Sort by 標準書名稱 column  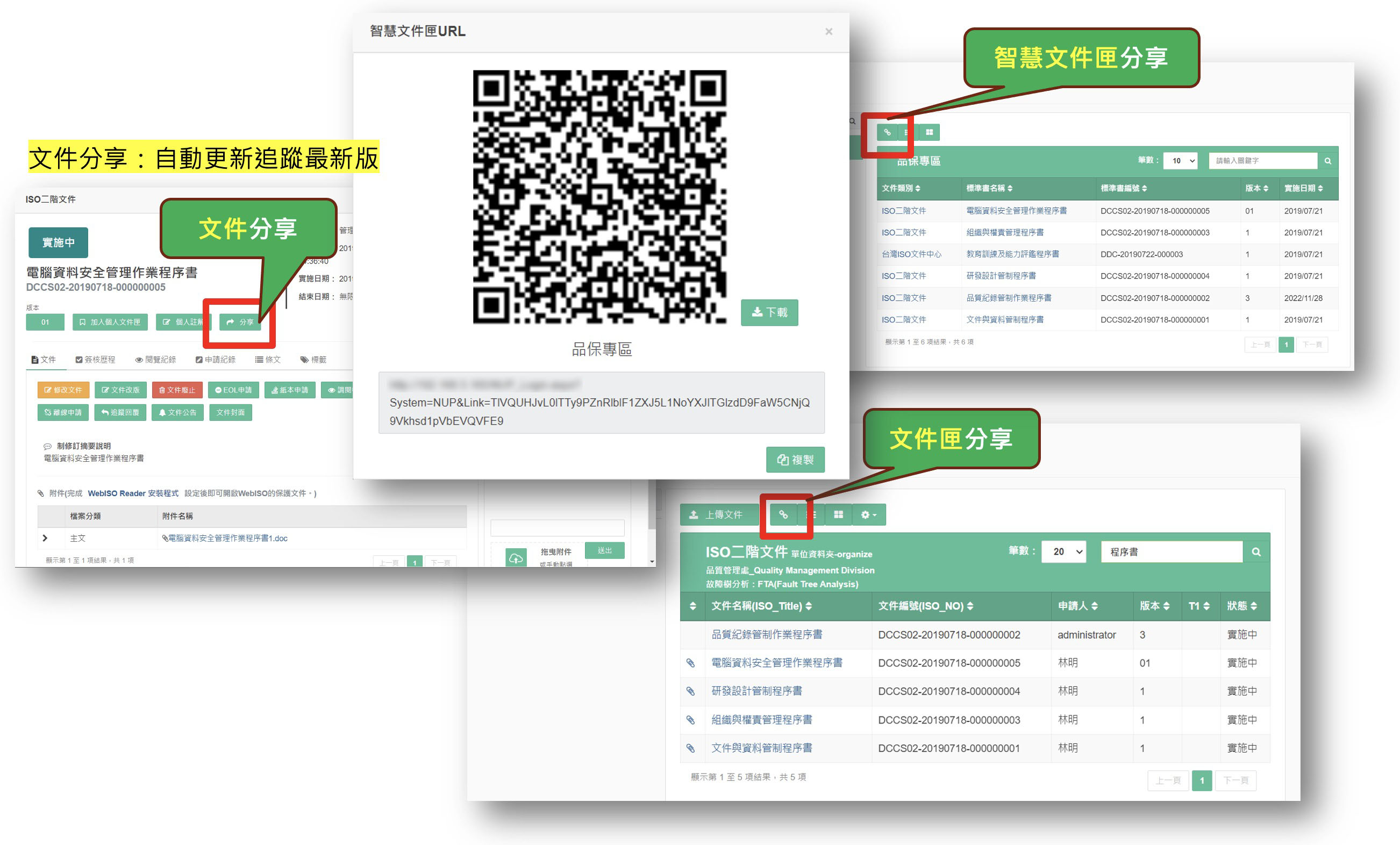click(989, 188)
